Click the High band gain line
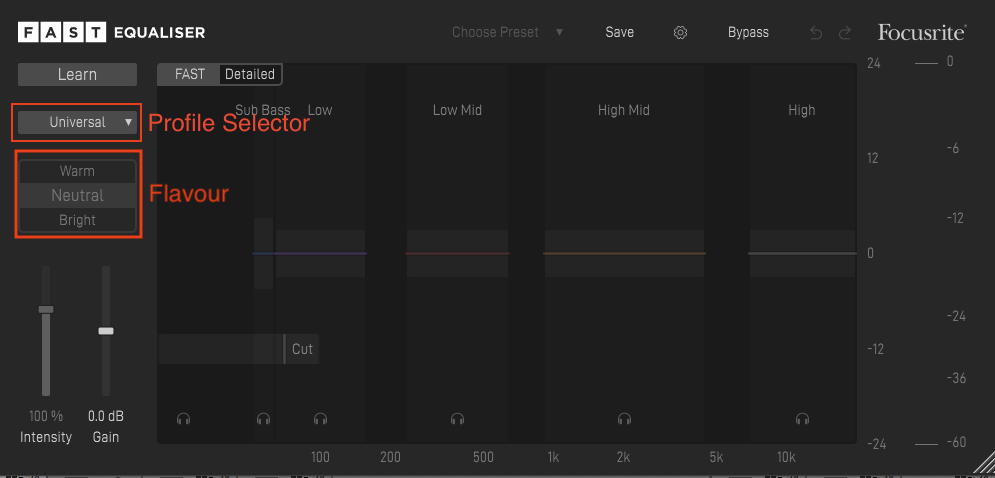The image size is (995, 478). click(x=802, y=253)
